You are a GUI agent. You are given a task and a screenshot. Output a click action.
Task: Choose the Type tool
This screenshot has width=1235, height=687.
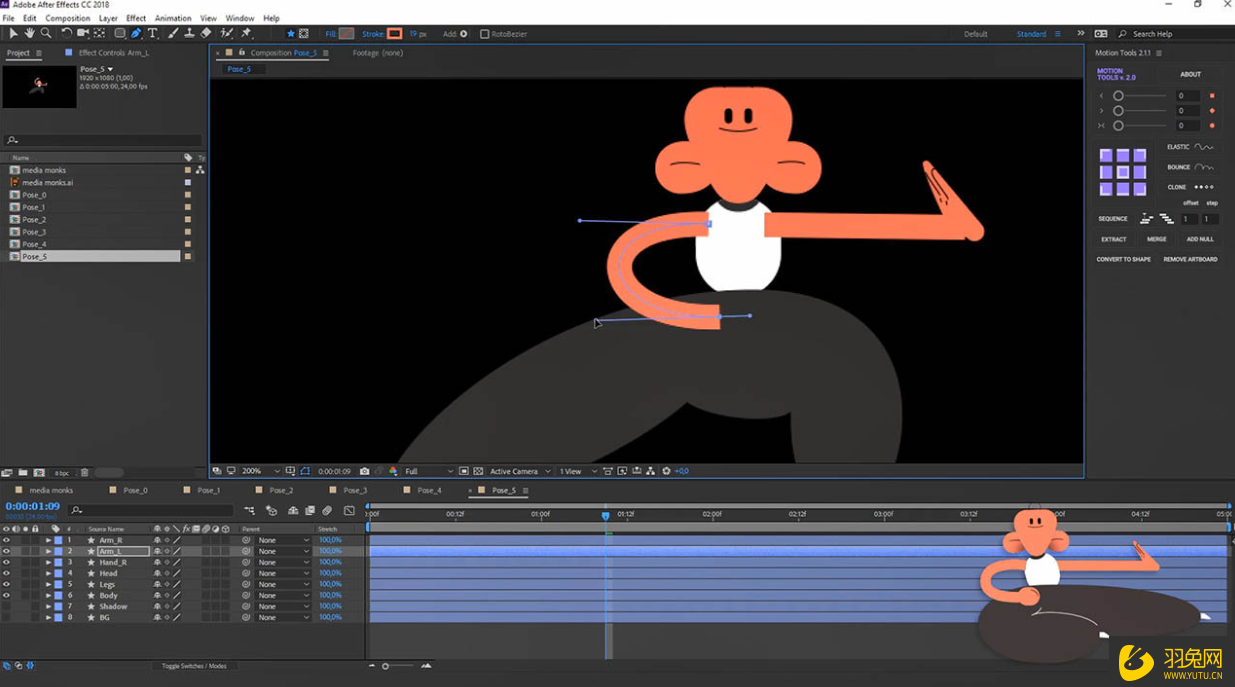pyautogui.click(x=153, y=34)
